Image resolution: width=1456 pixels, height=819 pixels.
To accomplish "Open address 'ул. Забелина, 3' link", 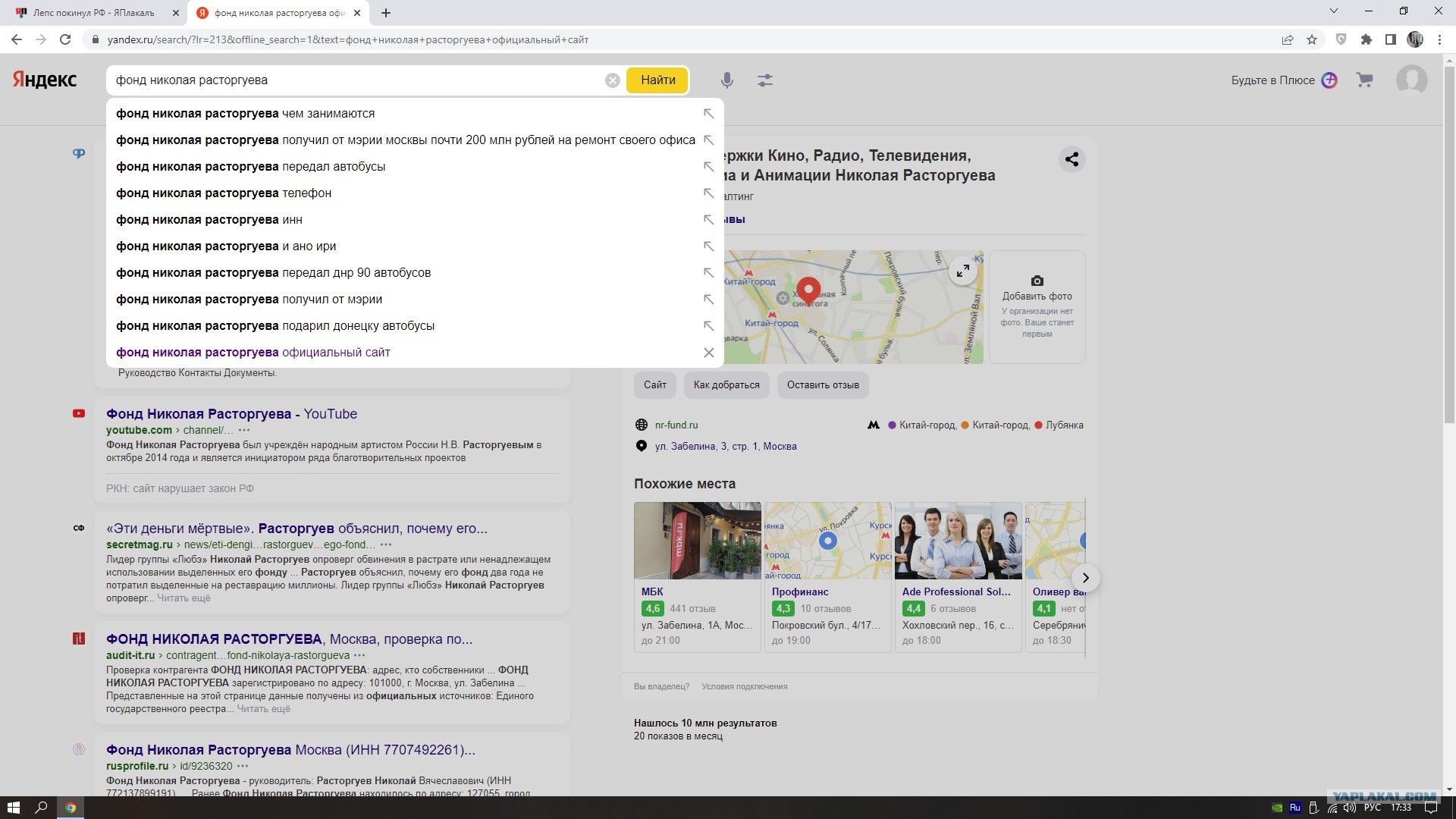I will click(x=726, y=447).
